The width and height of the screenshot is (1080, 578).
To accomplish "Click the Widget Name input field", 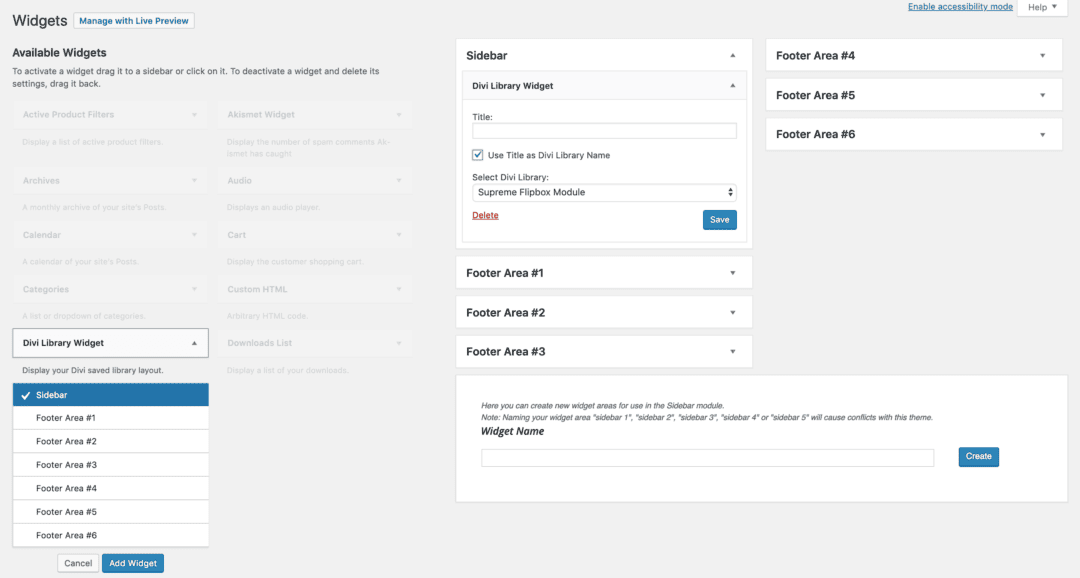I will click(x=707, y=457).
